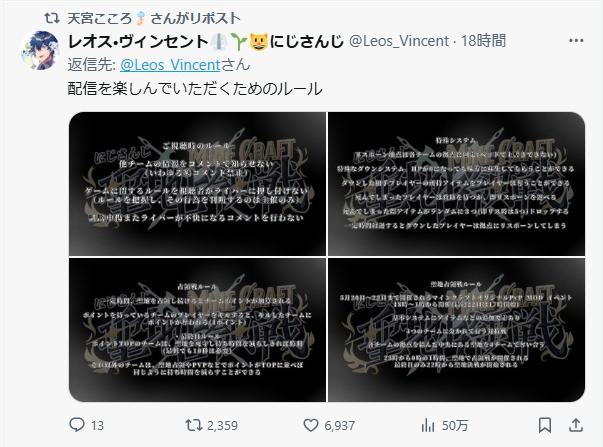Open the bottom-right event rules image

click(456, 330)
